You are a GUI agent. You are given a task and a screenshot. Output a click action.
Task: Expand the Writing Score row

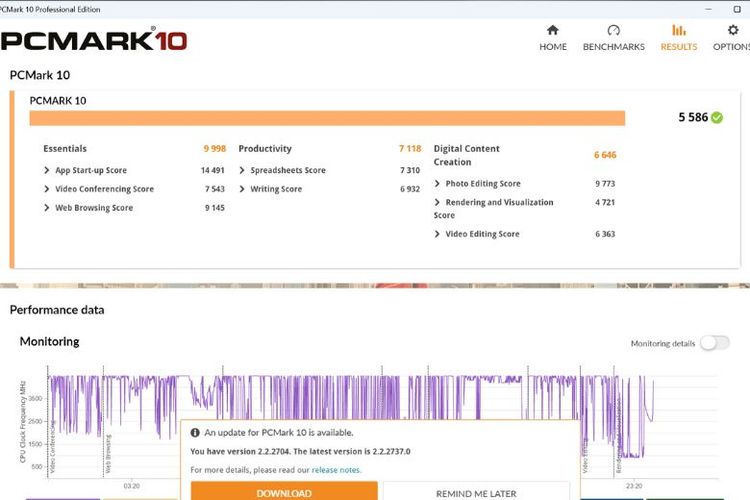pos(243,189)
